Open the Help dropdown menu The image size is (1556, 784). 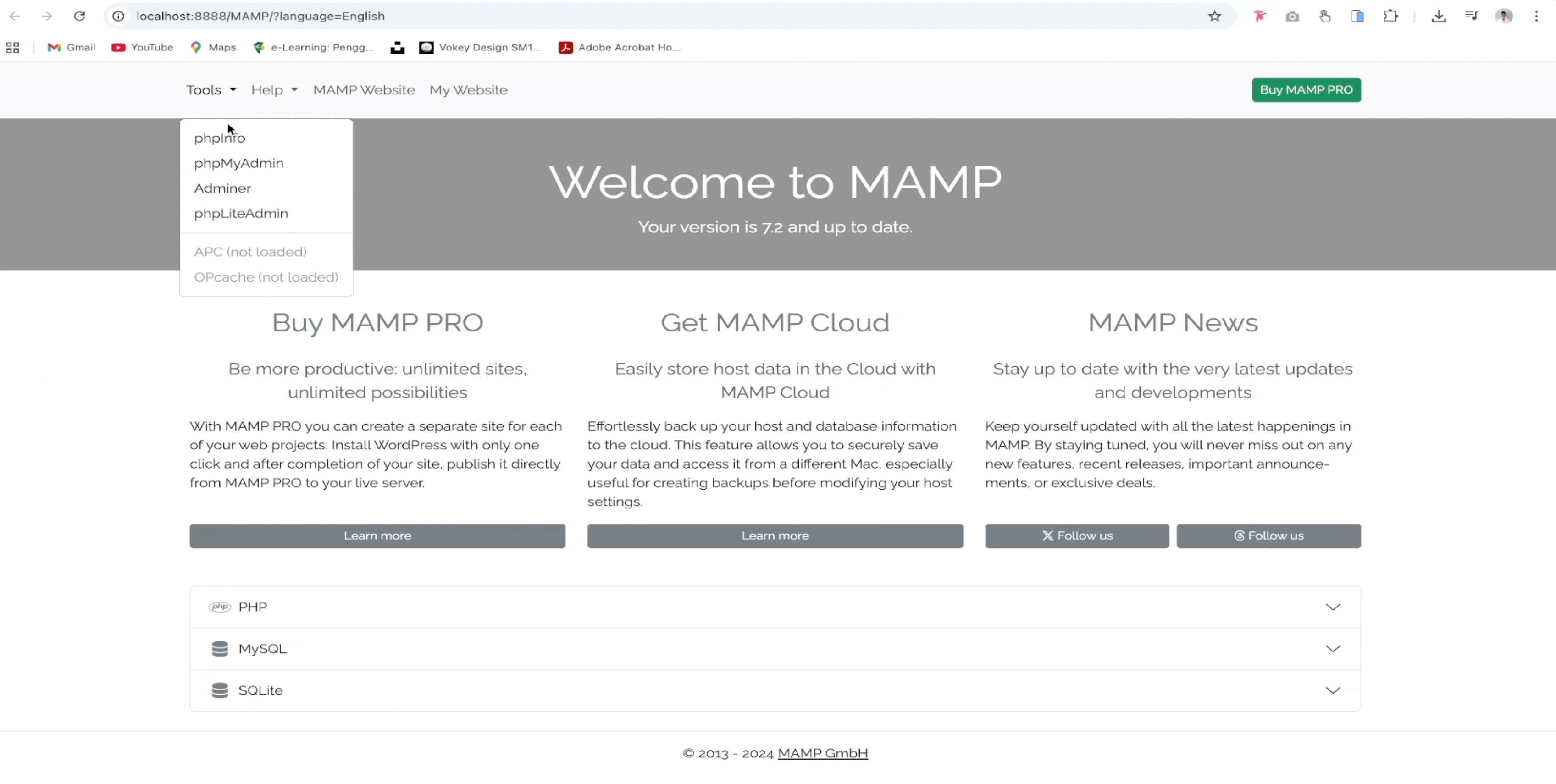(x=274, y=90)
